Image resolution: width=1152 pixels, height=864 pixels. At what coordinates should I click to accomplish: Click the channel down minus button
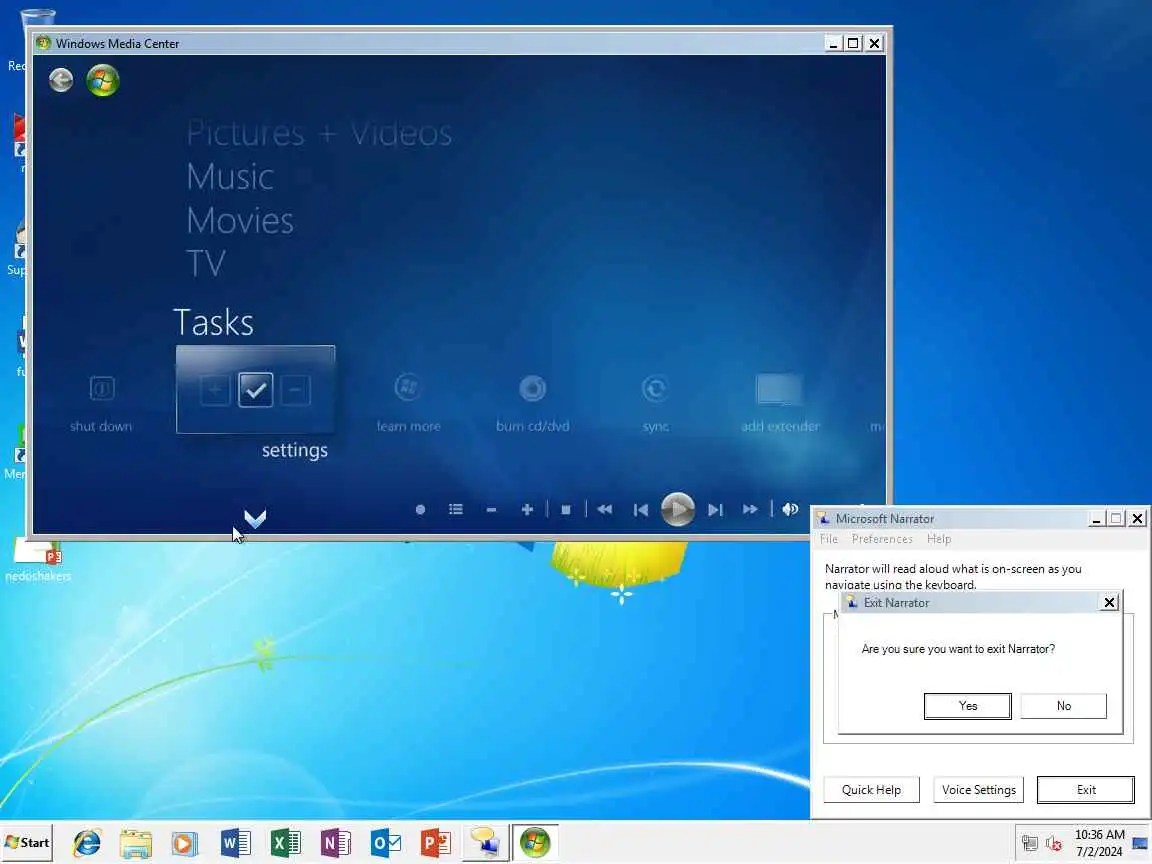coord(492,510)
